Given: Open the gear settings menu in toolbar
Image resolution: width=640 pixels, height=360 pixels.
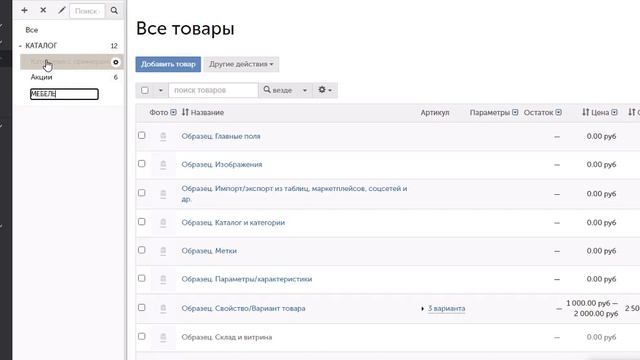Looking at the screenshot, I should [325, 90].
